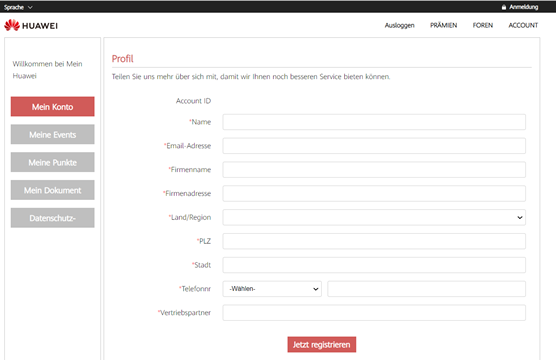This screenshot has width=556, height=360.
Task: Open the Sprache language dropdown
Action: tap(18, 7)
